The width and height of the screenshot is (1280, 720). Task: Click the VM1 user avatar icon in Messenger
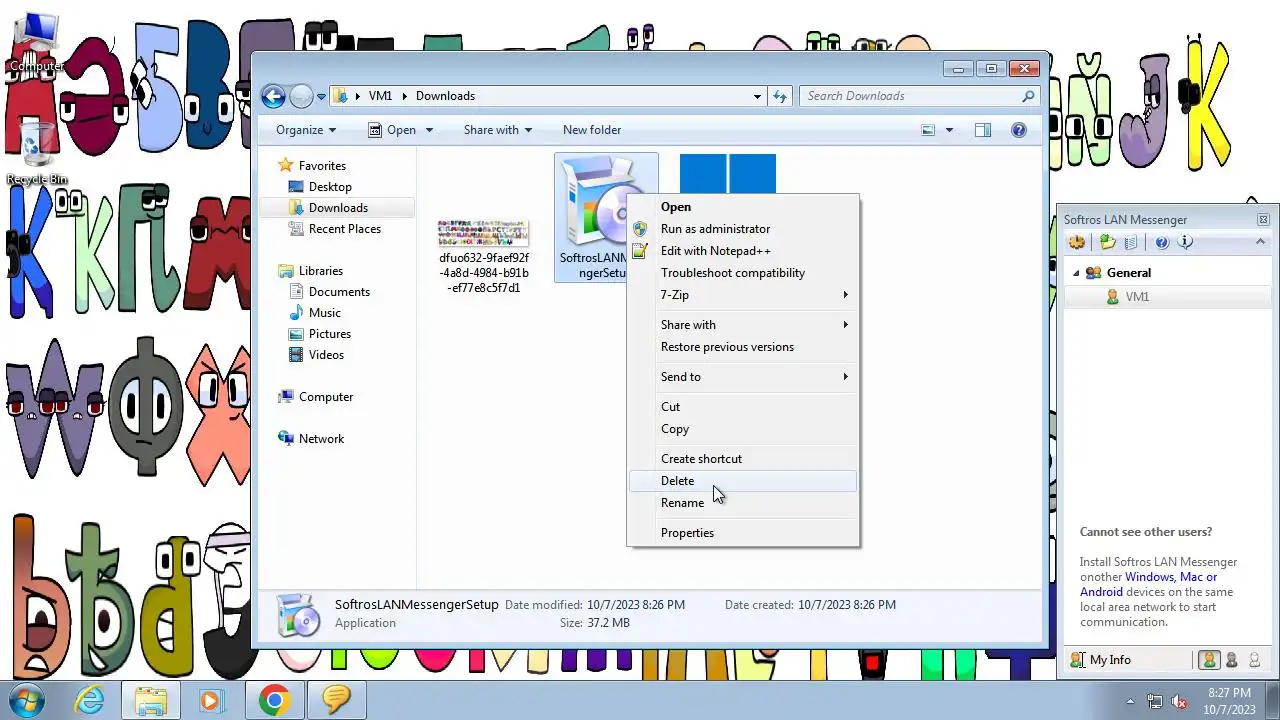coord(1112,297)
